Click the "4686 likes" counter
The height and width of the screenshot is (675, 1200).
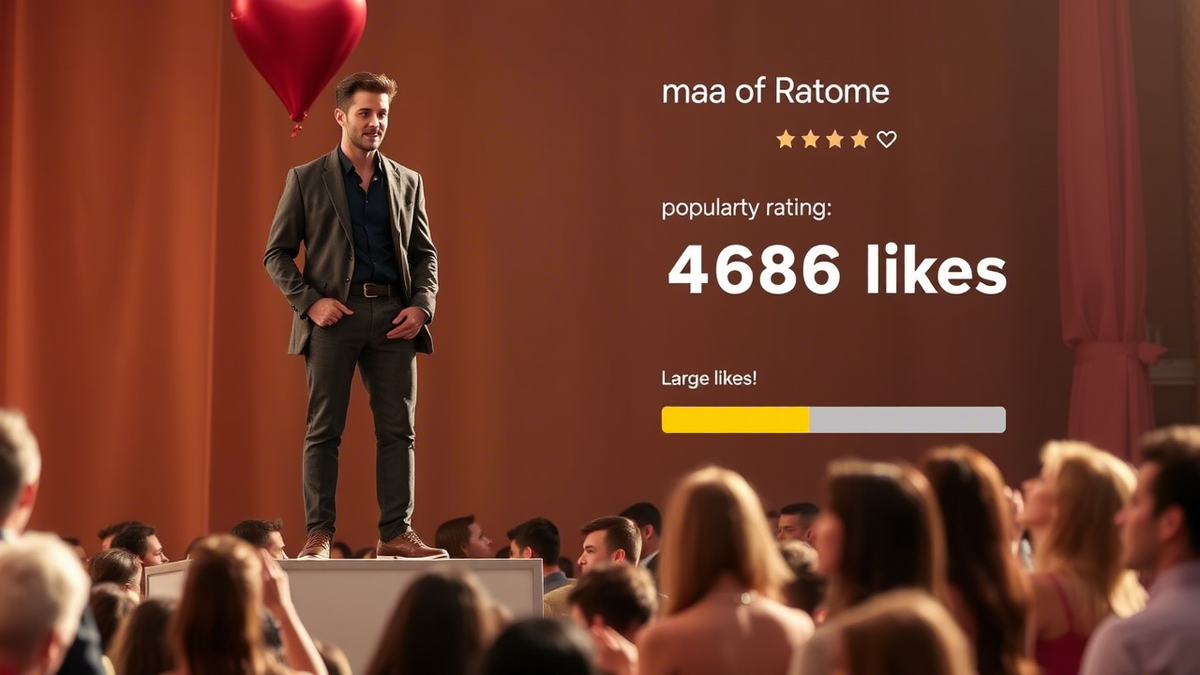[x=836, y=270]
